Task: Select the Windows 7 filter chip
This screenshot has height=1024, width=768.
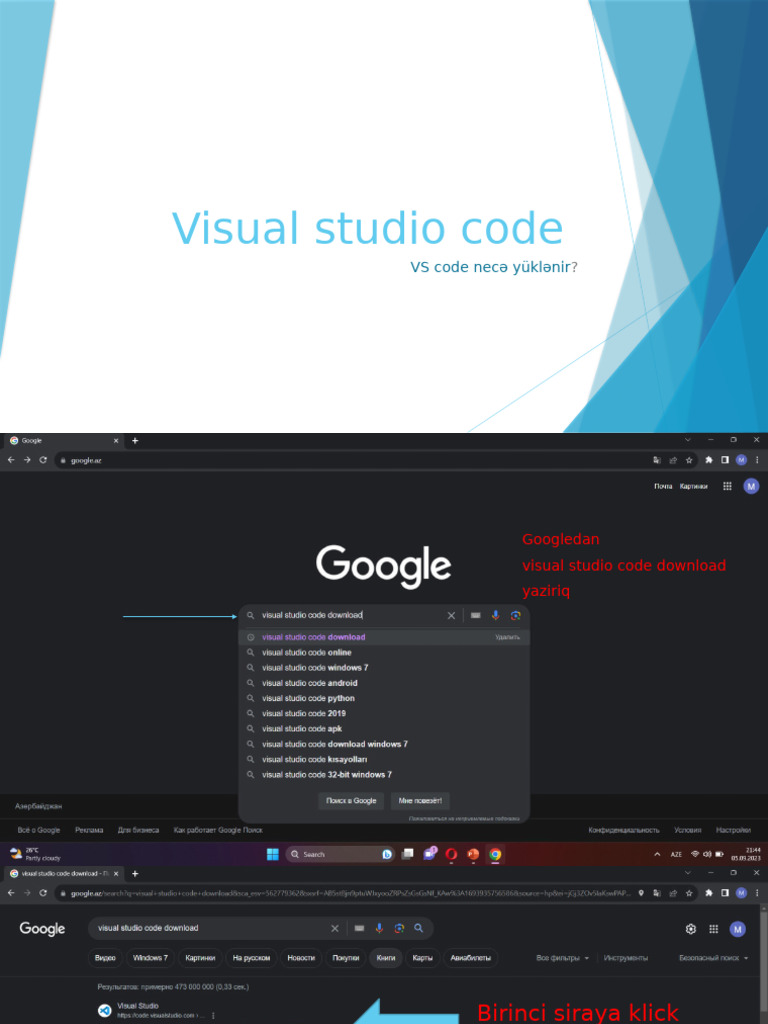Action: coord(150,958)
